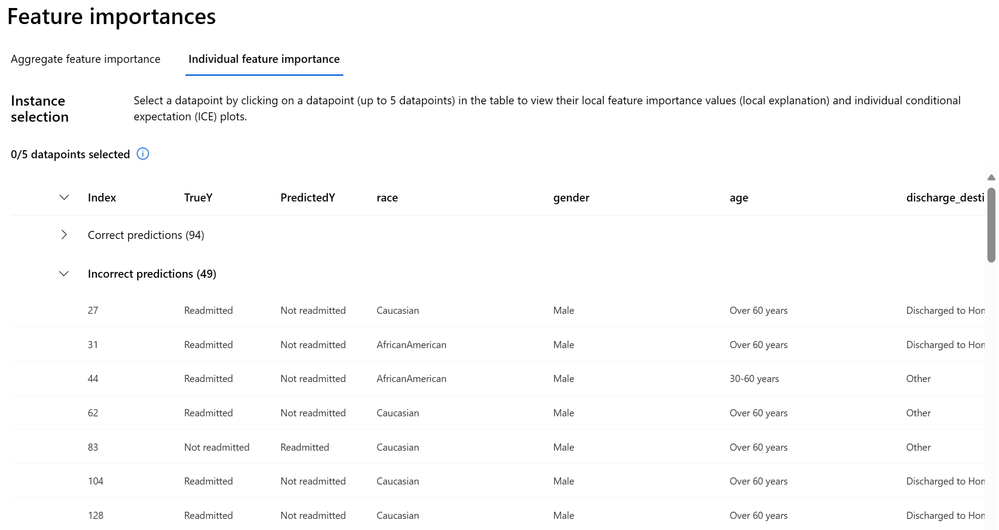
Task: Select datapoint row with index 128
Action: 497,515
